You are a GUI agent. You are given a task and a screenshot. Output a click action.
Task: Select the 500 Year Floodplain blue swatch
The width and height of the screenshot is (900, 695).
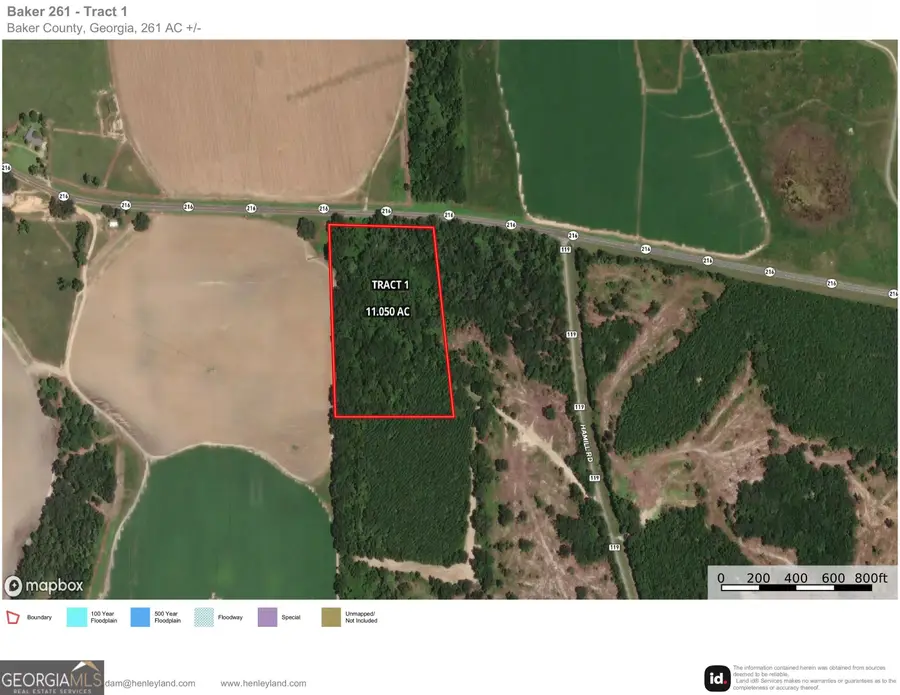point(140,618)
